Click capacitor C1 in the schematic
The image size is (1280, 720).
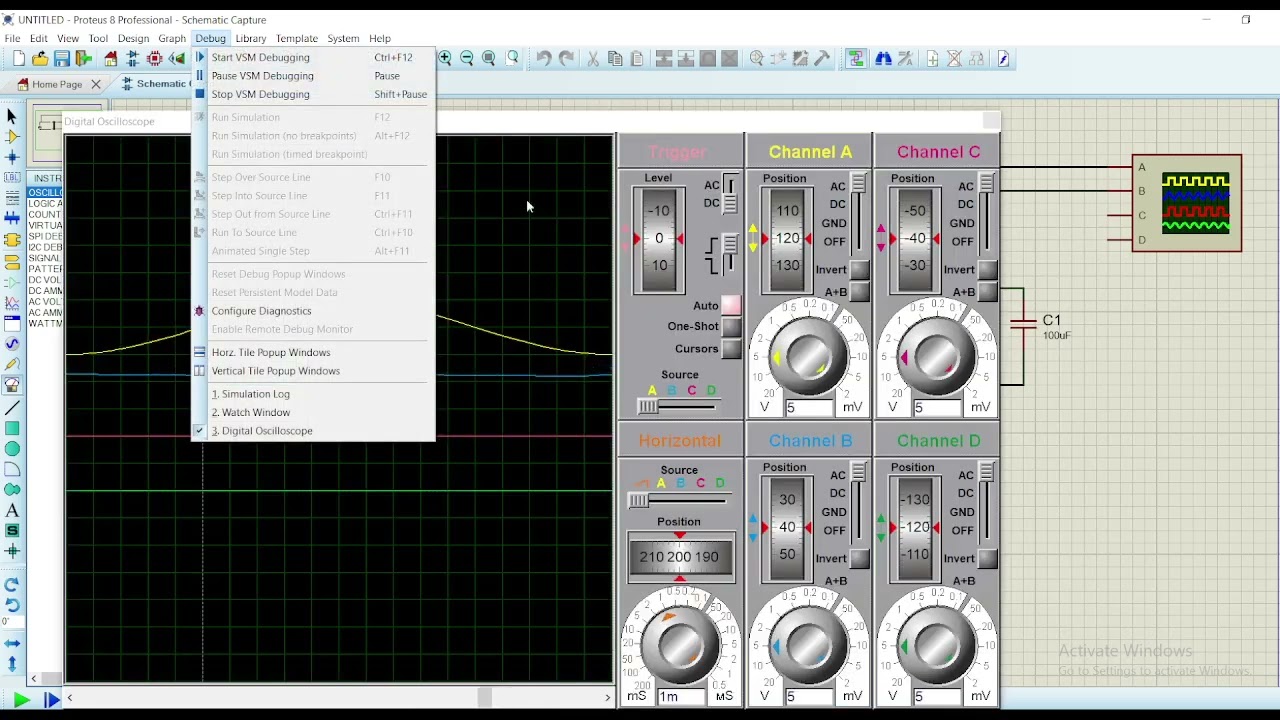click(x=1023, y=322)
